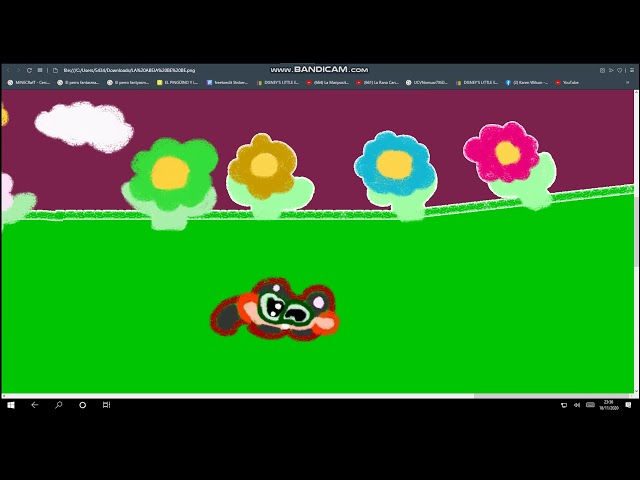640x480 pixels.
Task: Open the snapshot icon in the browser toolbar
Action: pyautogui.click(x=602, y=70)
